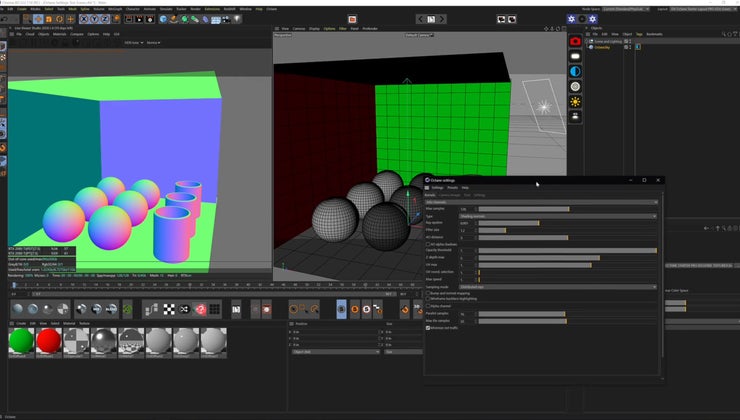Image resolution: width=740 pixels, height=420 pixels.
Task: Open the Size dropdown in coordinates panel
Action: 404,352
